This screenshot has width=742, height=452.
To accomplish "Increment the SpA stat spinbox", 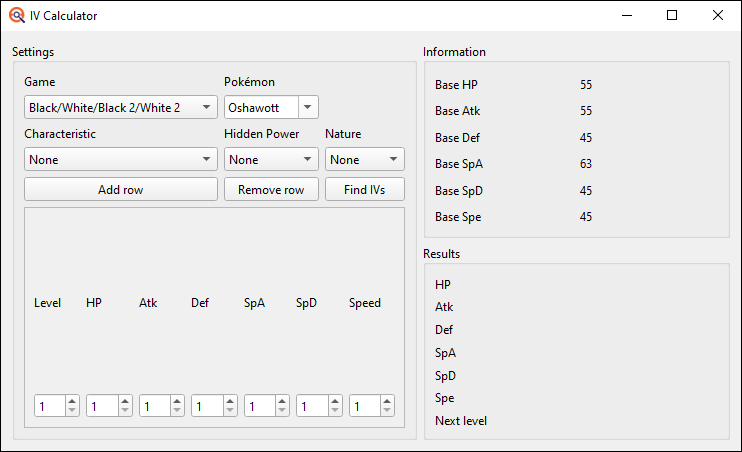I will tap(282, 401).
